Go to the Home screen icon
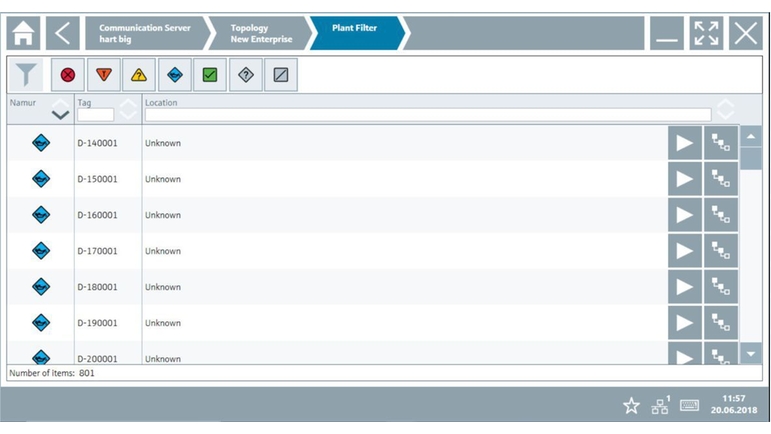Screen dimensions: 771x434 pos(23,33)
